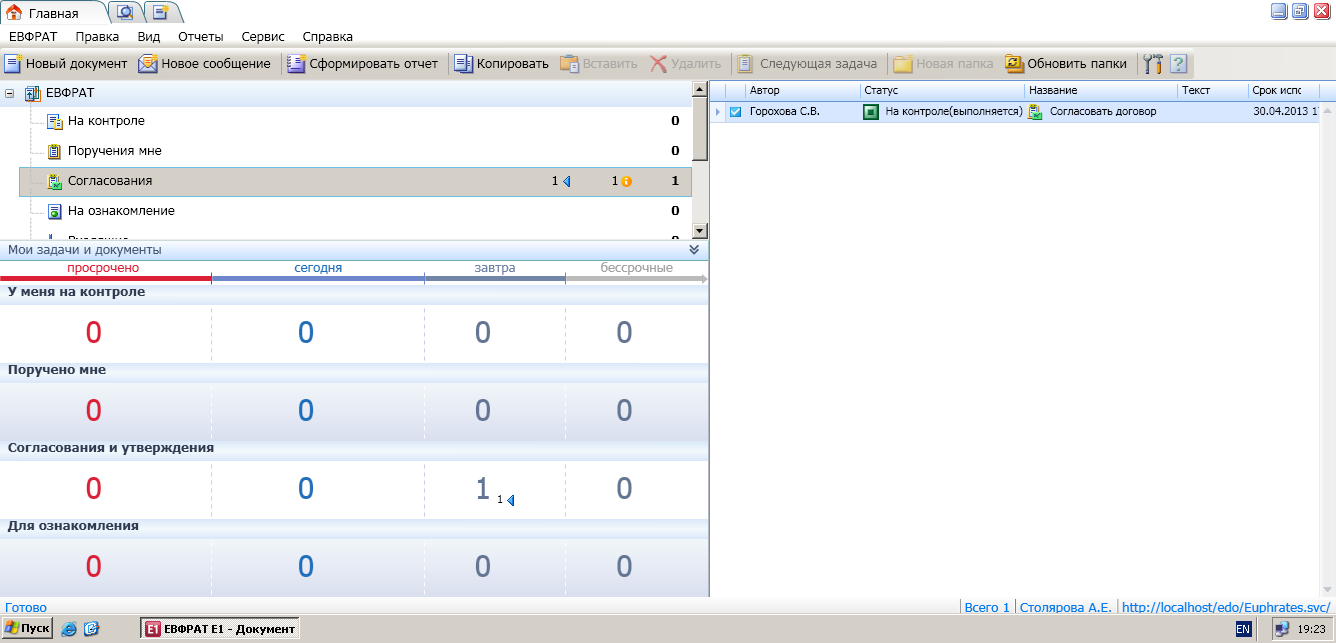Select the Согласовать договор task name

[x=1103, y=112]
